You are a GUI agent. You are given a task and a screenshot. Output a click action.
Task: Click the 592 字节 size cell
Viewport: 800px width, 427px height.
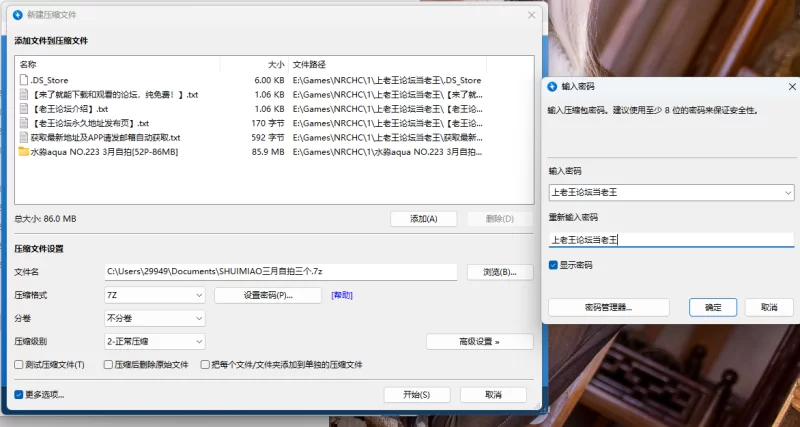pos(268,137)
